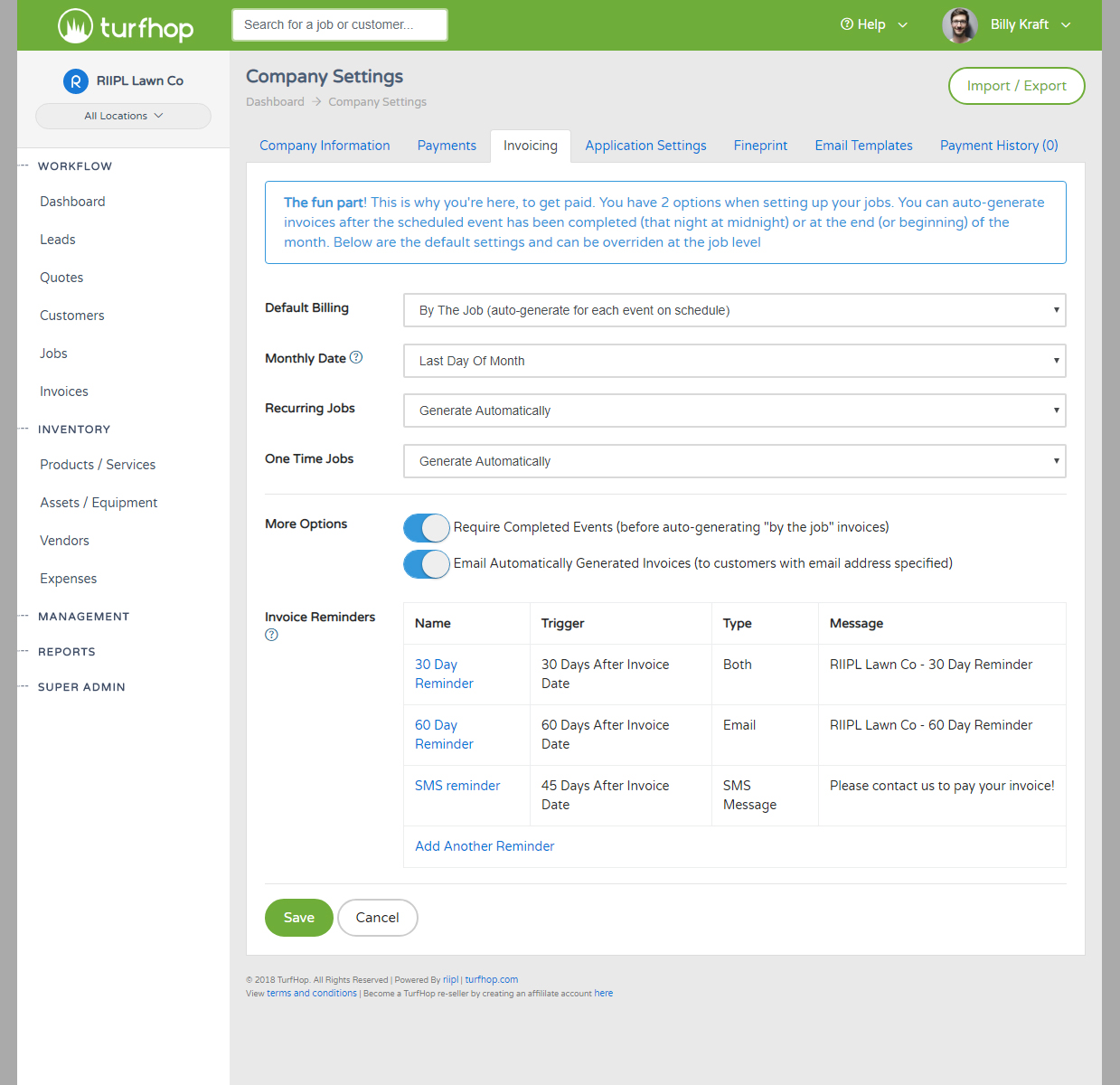Image resolution: width=1120 pixels, height=1085 pixels.
Task: Change the Monthly Date selection
Action: tap(734, 361)
